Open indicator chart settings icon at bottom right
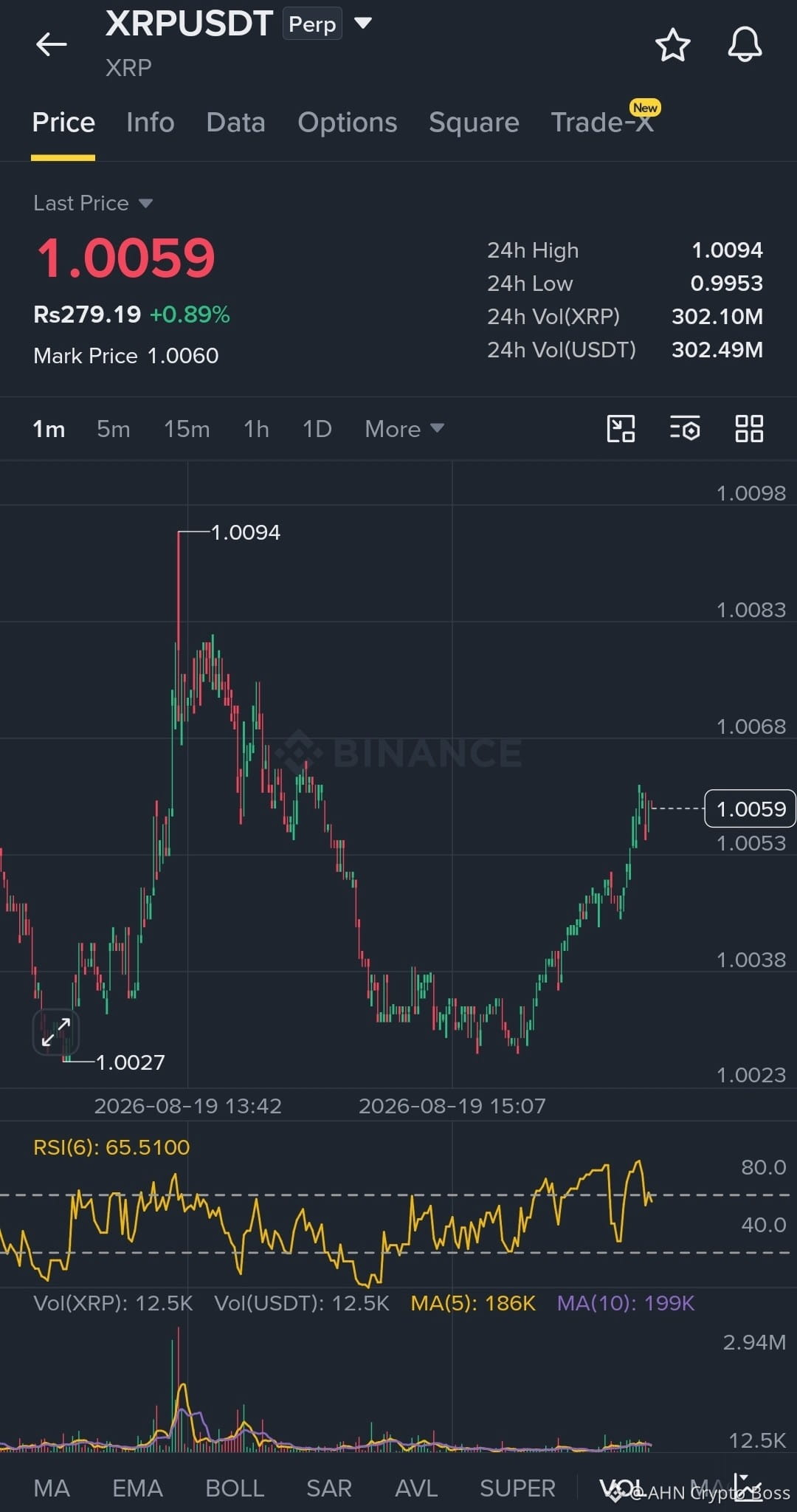This screenshot has height=1512, width=797. [x=748, y=1487]
